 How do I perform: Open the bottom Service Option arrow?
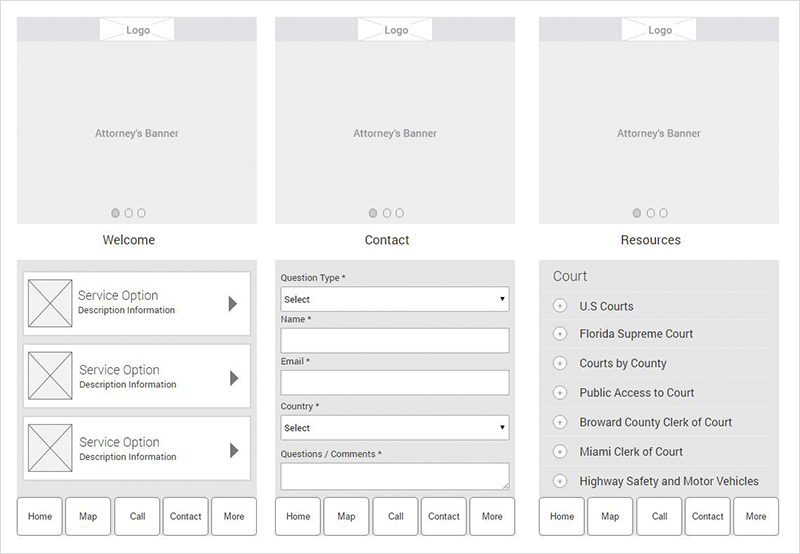click(x=234, y=450)
